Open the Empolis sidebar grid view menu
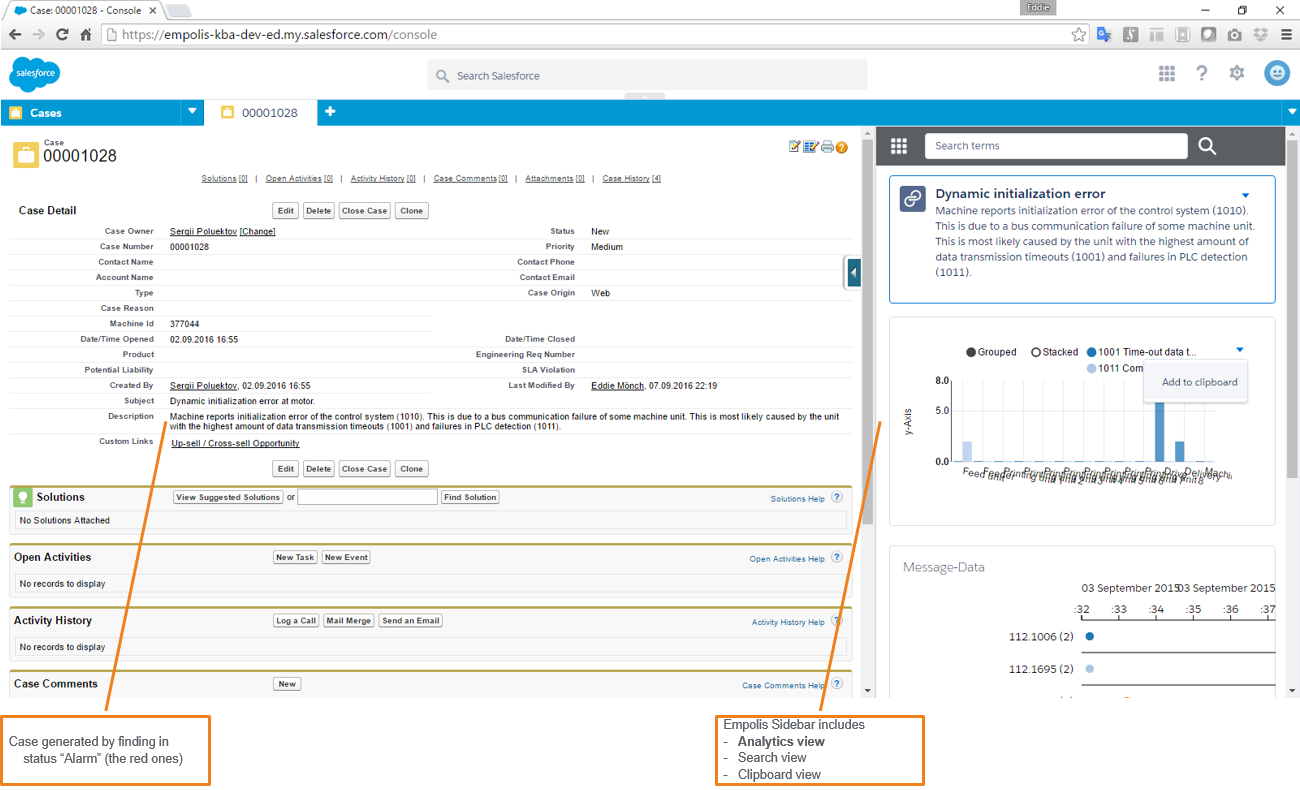This screenshot has height=790, width=1300. pos(898,146)
